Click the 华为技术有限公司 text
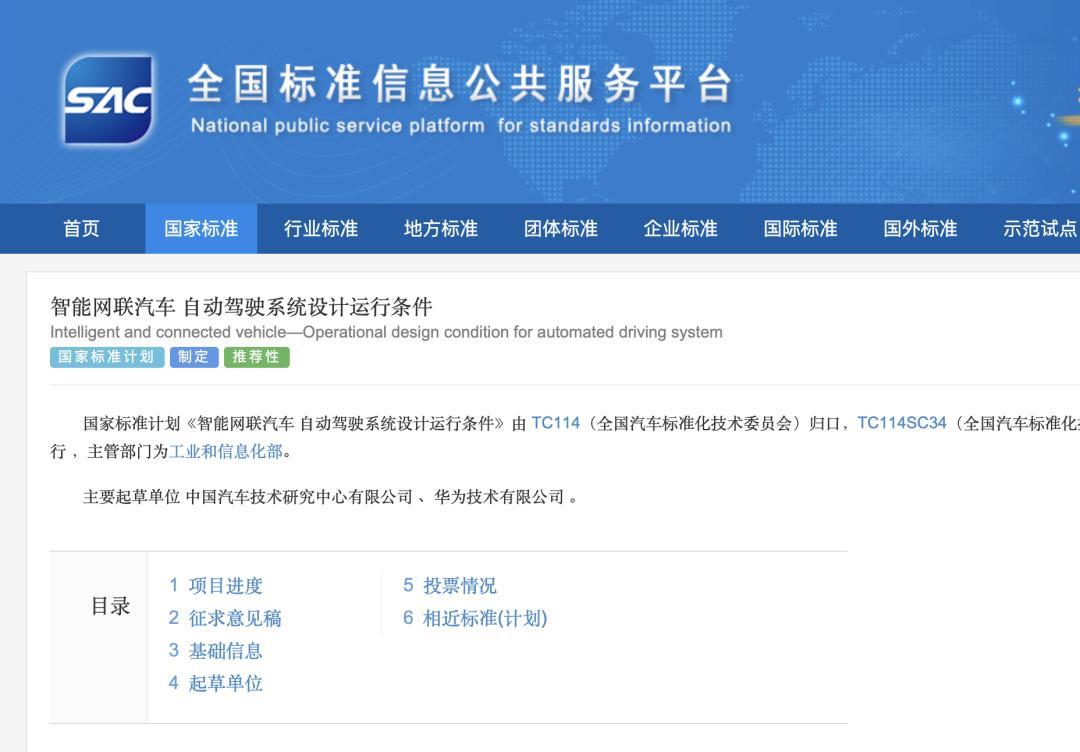The width and height of the screenshot is (1080, 752). pos(499,497)
